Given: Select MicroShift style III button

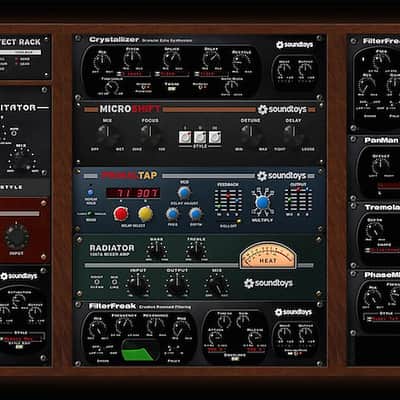Looking at the screenshot, I should (215, 137).
